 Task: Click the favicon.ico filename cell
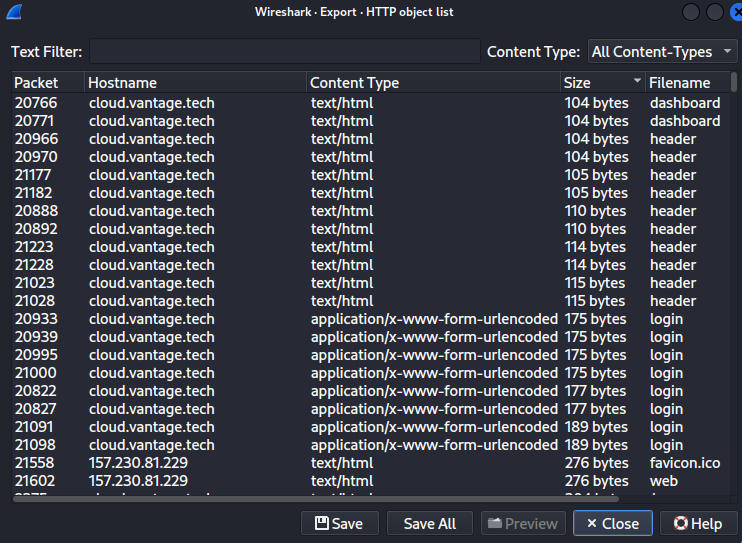coord(685,463)
